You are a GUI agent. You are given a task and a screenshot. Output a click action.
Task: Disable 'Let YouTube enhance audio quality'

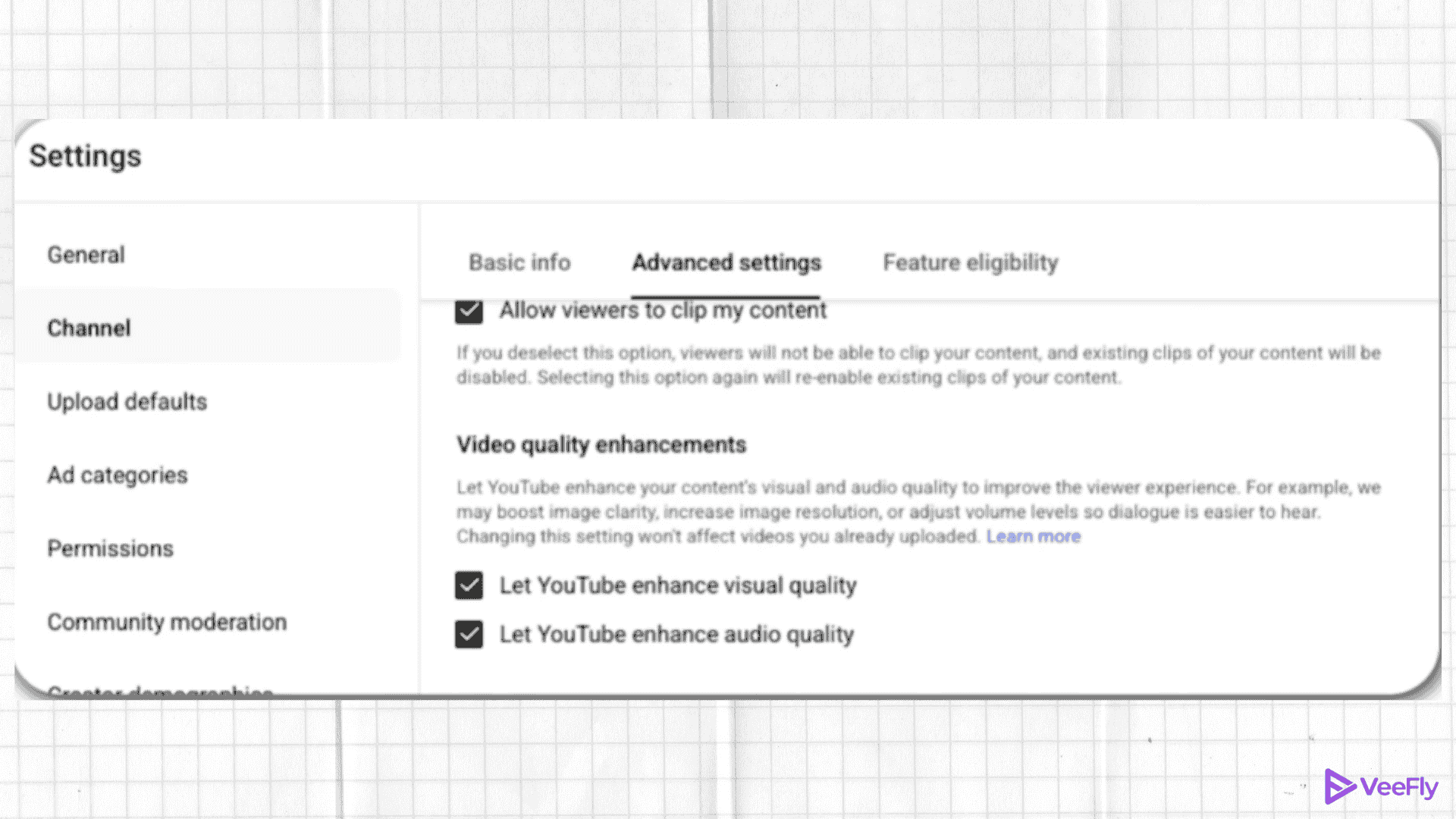[x=469, y=635]
